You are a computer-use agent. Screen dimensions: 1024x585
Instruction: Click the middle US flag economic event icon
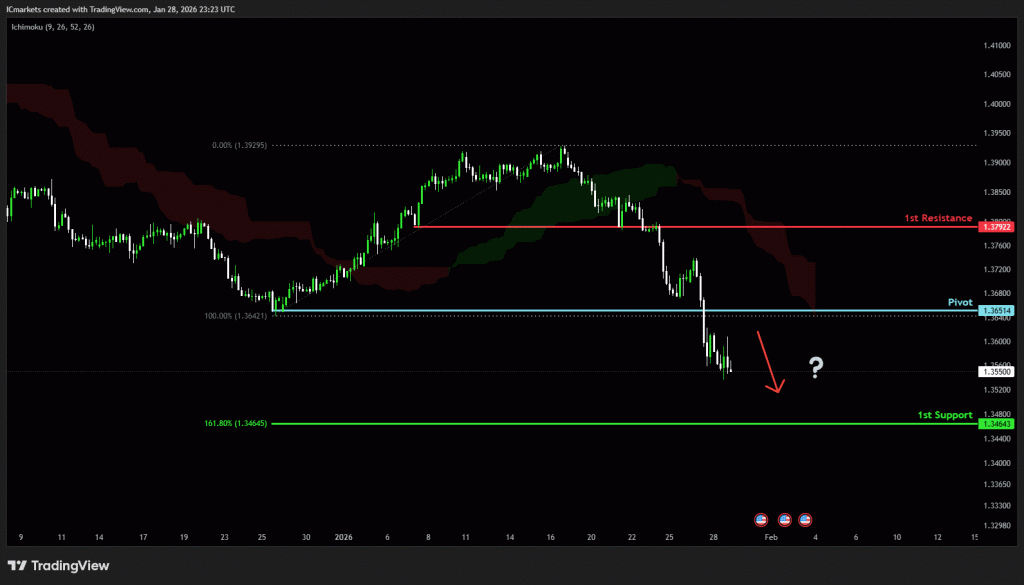(783, 520)
